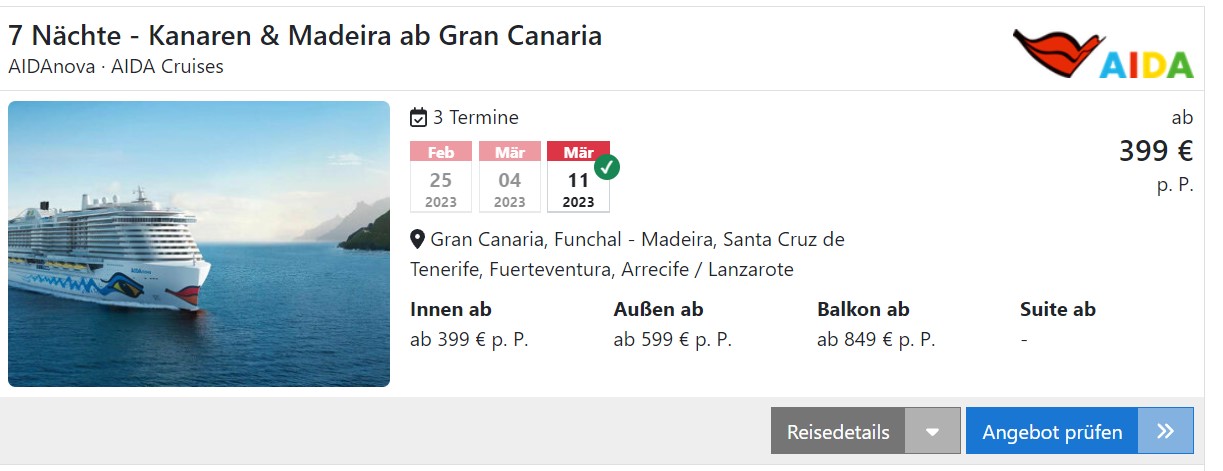Image resolution: width=1223 pixels, height=471 pixels.
Task: Click the double chevron icon on Angebot prüfen
Action: (x=1166, y=431)
